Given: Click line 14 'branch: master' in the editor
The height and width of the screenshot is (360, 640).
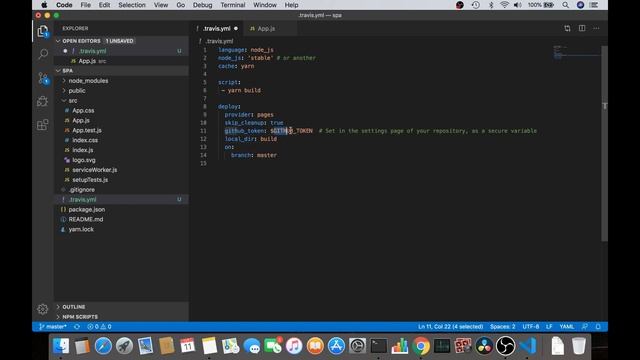Looking at the screenshot, I should coord(253,155).
